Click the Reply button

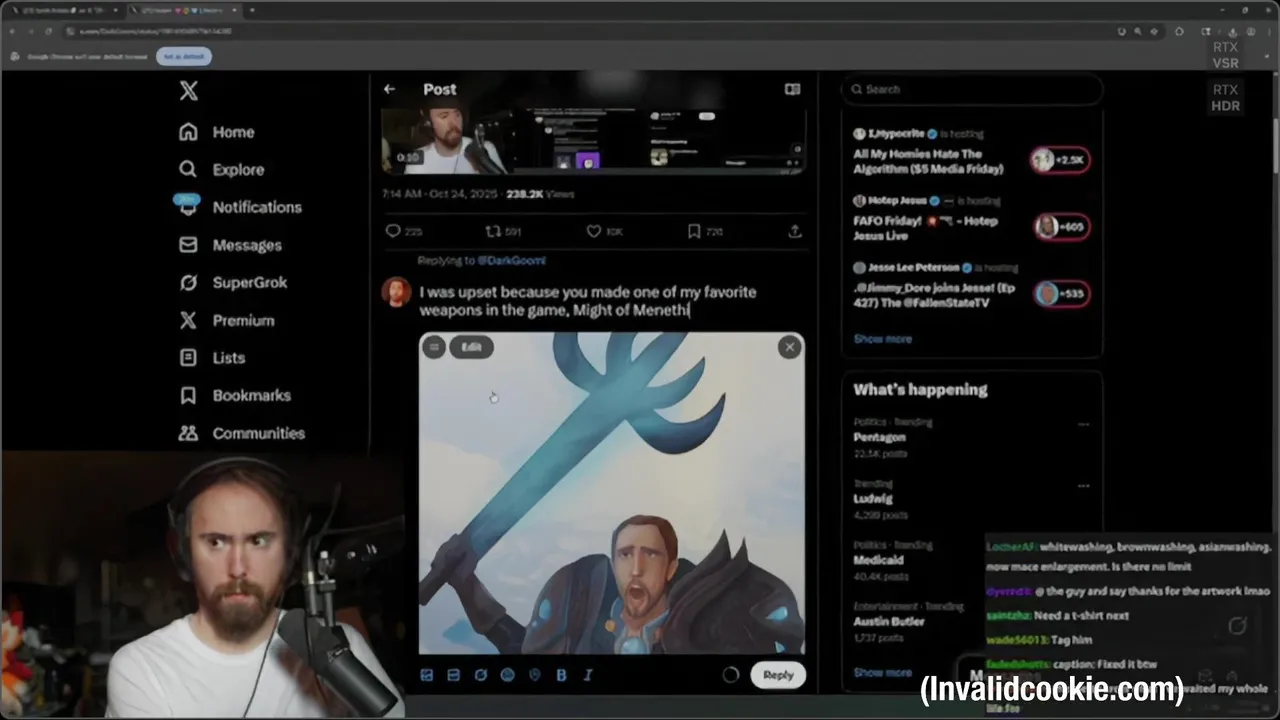778,675
